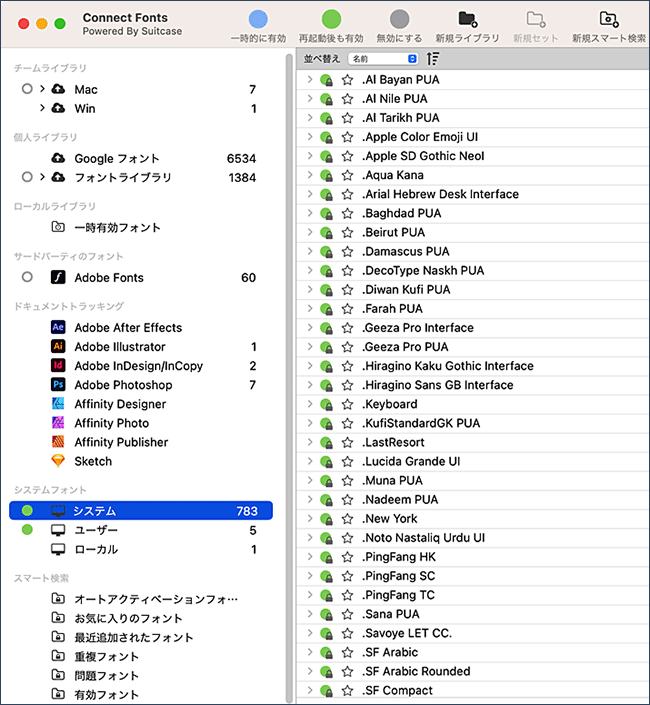Open 有効フォント smart search

point(107,695)
